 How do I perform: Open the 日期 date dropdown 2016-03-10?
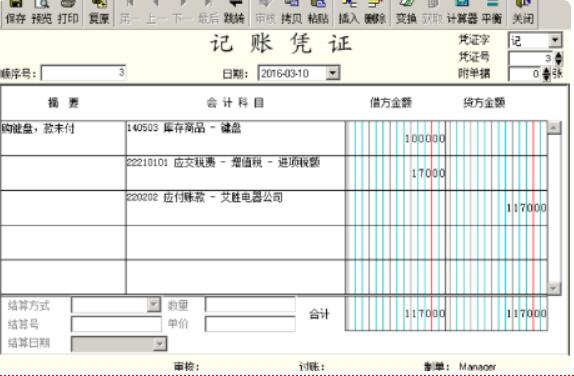332,73
